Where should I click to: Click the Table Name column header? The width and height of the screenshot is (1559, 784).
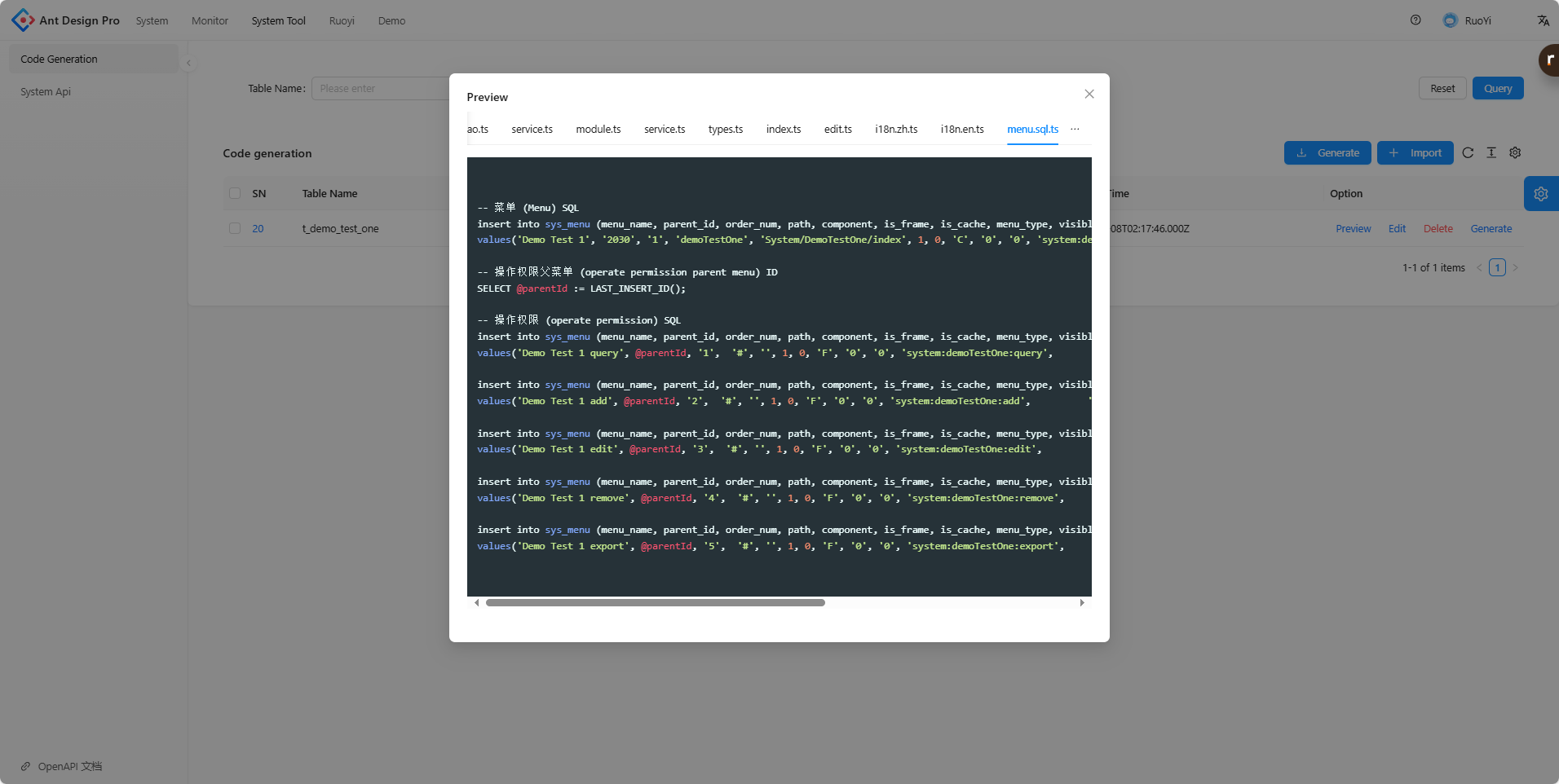[329, 193]
